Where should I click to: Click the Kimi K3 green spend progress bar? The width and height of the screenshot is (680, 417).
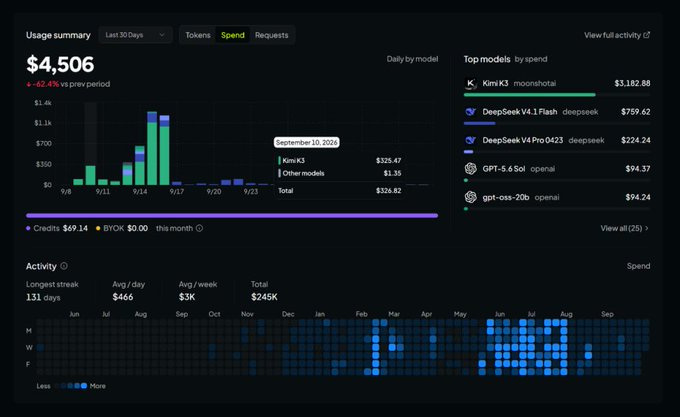tap(530, 94)
